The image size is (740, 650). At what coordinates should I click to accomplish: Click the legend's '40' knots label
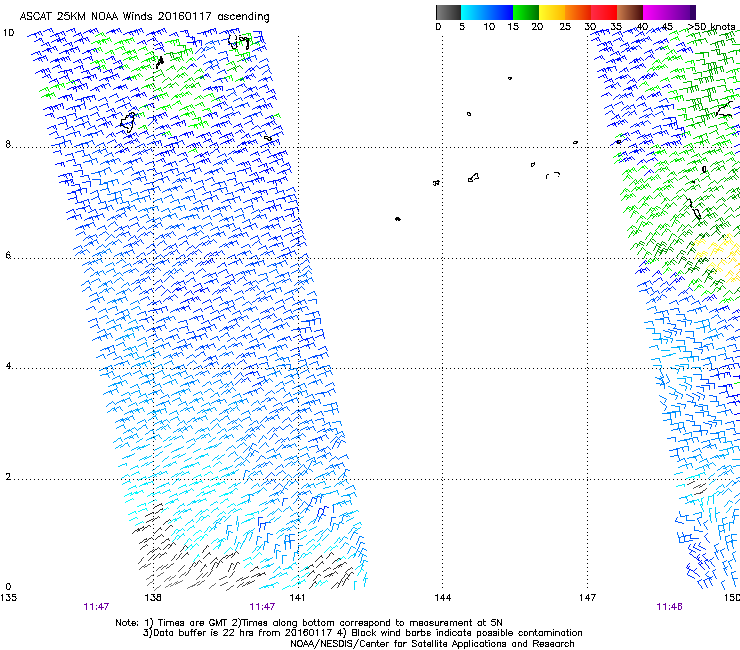coord(642,27)
